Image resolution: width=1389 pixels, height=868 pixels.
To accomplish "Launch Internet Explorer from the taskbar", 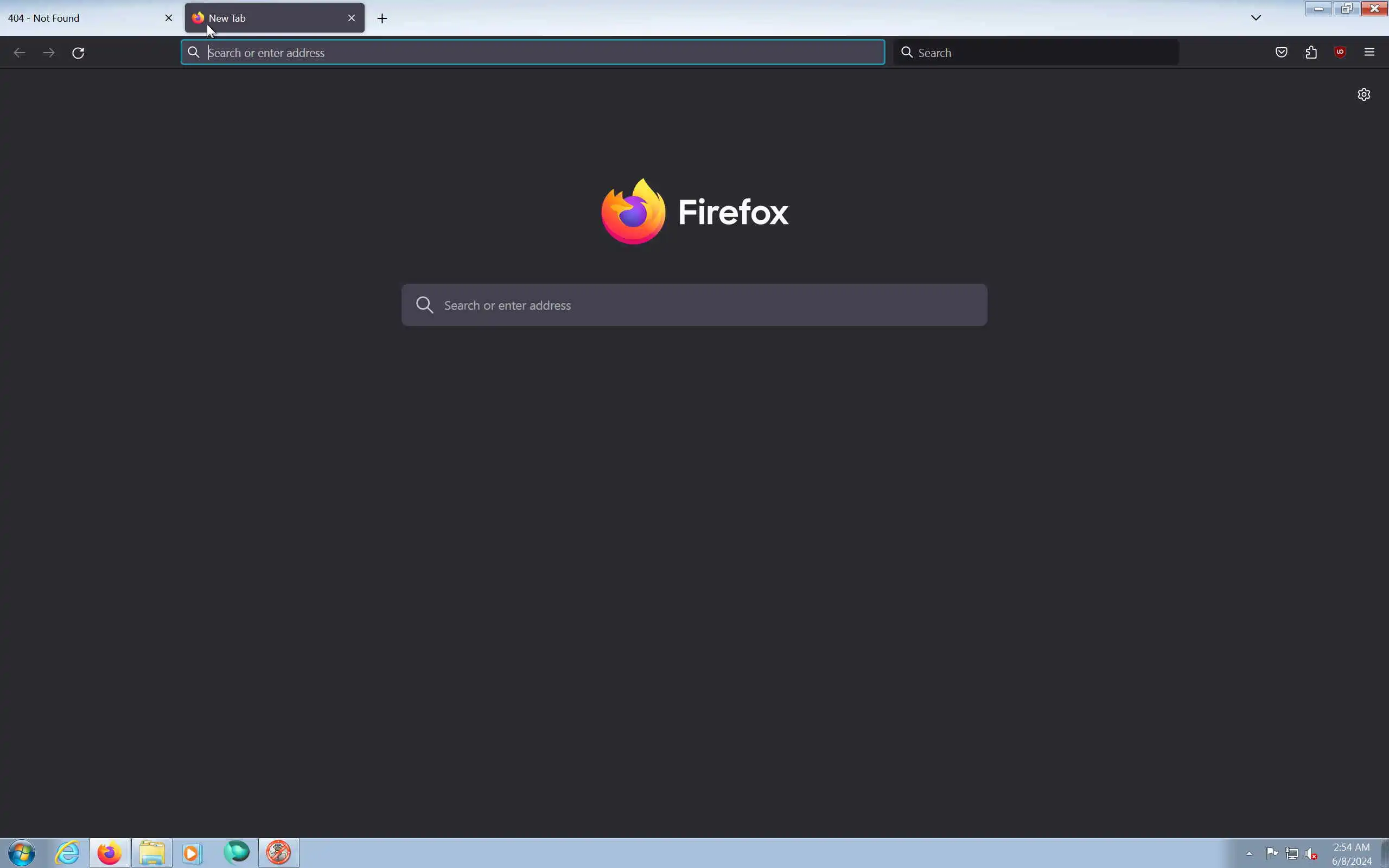I will (x=67, y=853).
